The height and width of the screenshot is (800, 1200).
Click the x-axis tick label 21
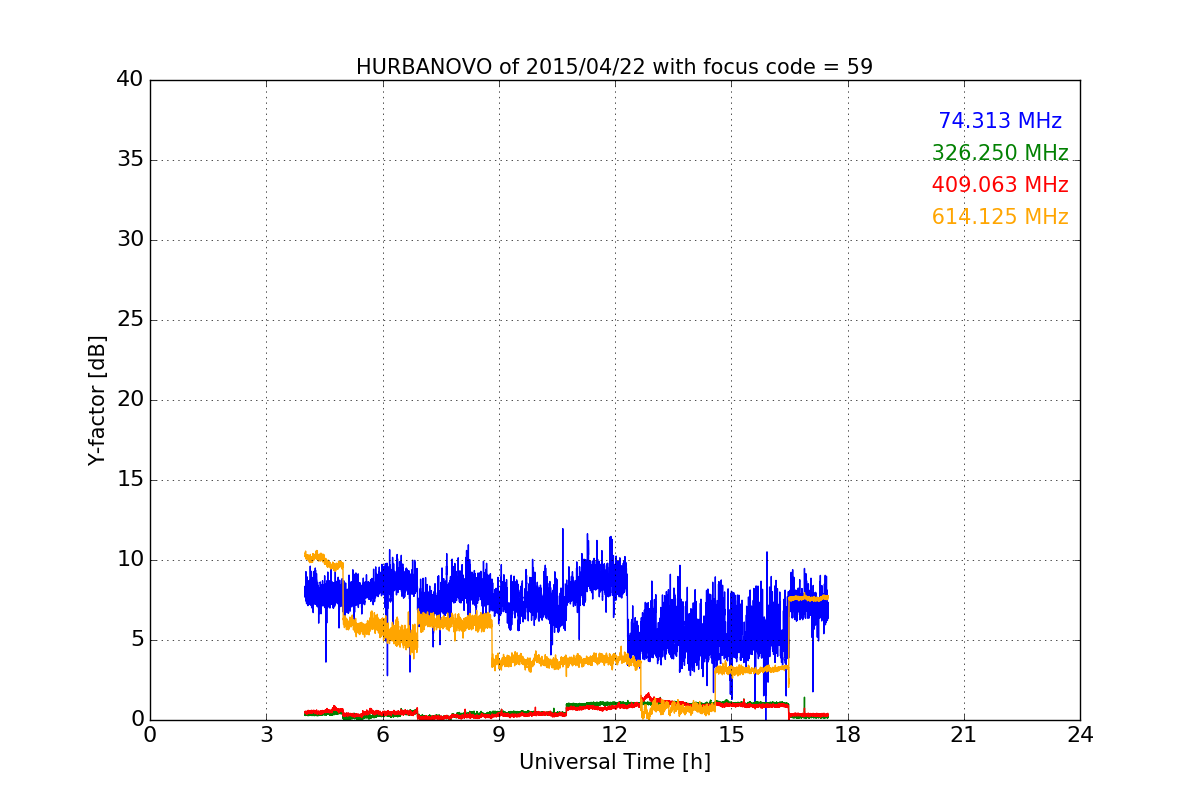(x=964, y=735)
